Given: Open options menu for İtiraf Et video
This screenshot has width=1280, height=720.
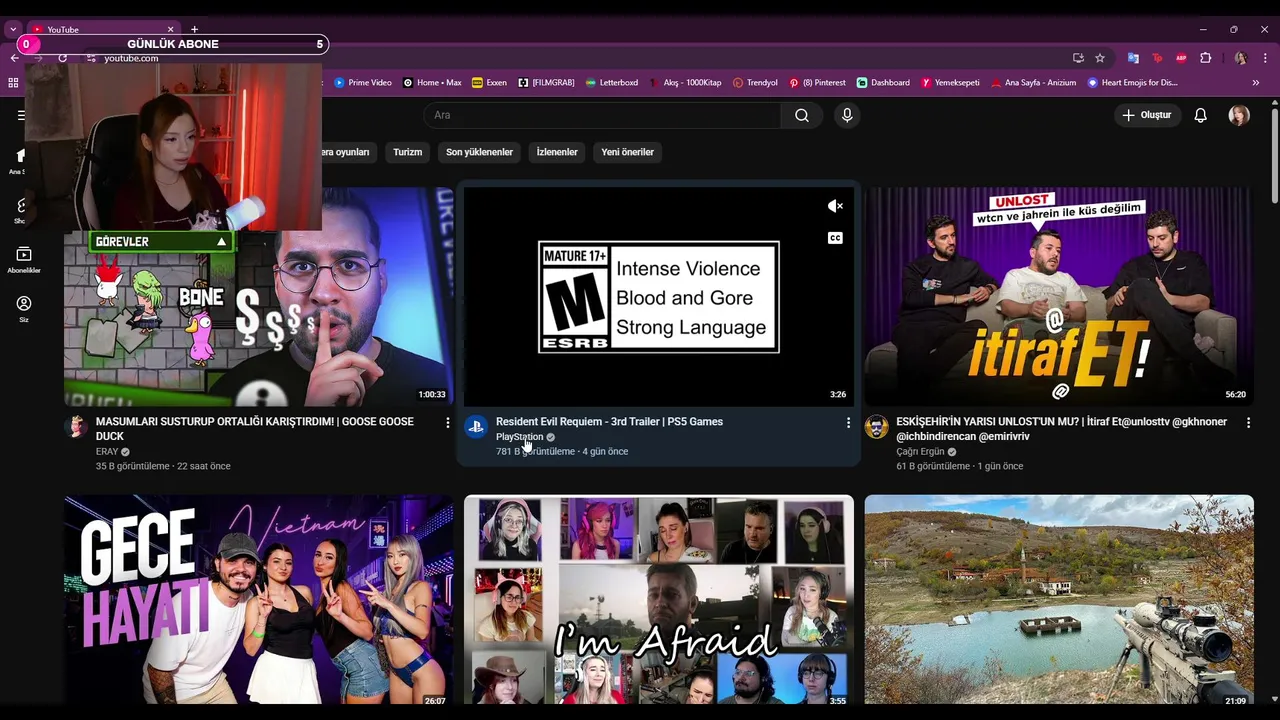Looking at the screenshot, I should [1248, 423].
